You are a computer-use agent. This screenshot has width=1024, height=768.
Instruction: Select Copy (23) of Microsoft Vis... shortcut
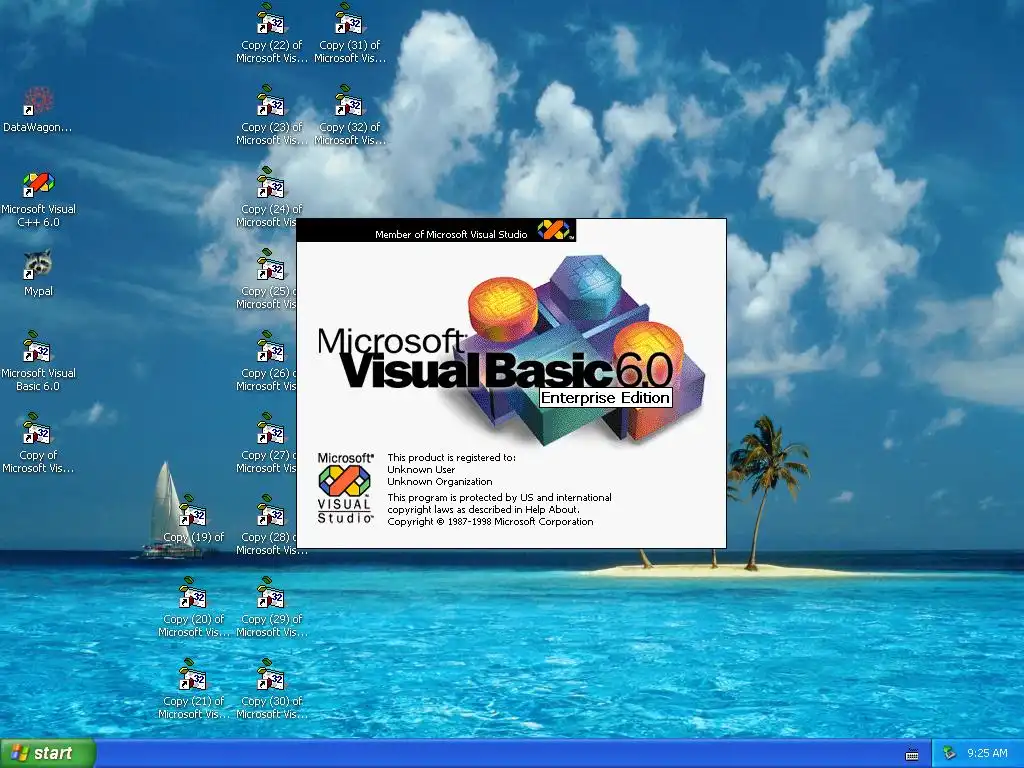[272, 116]
